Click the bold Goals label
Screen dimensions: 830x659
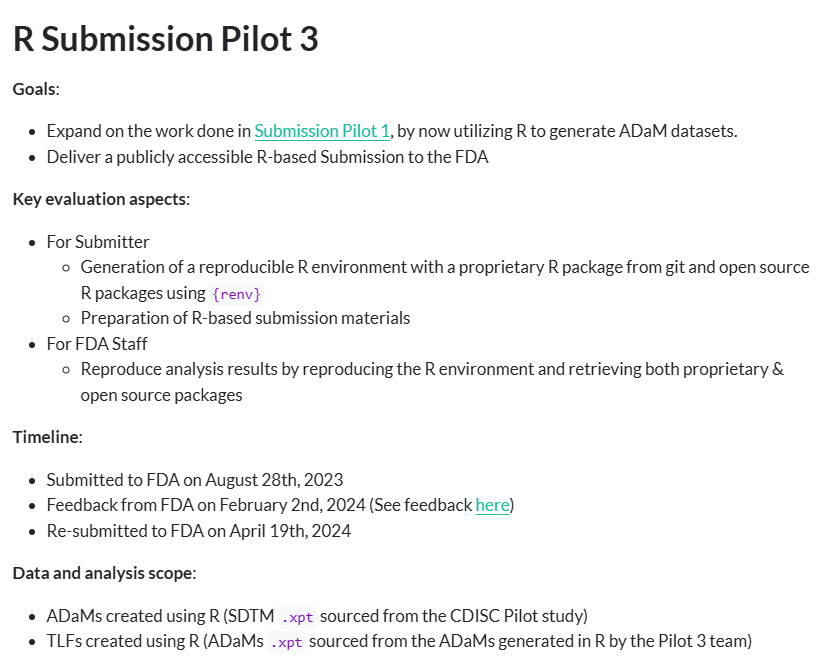click(35, 89)
